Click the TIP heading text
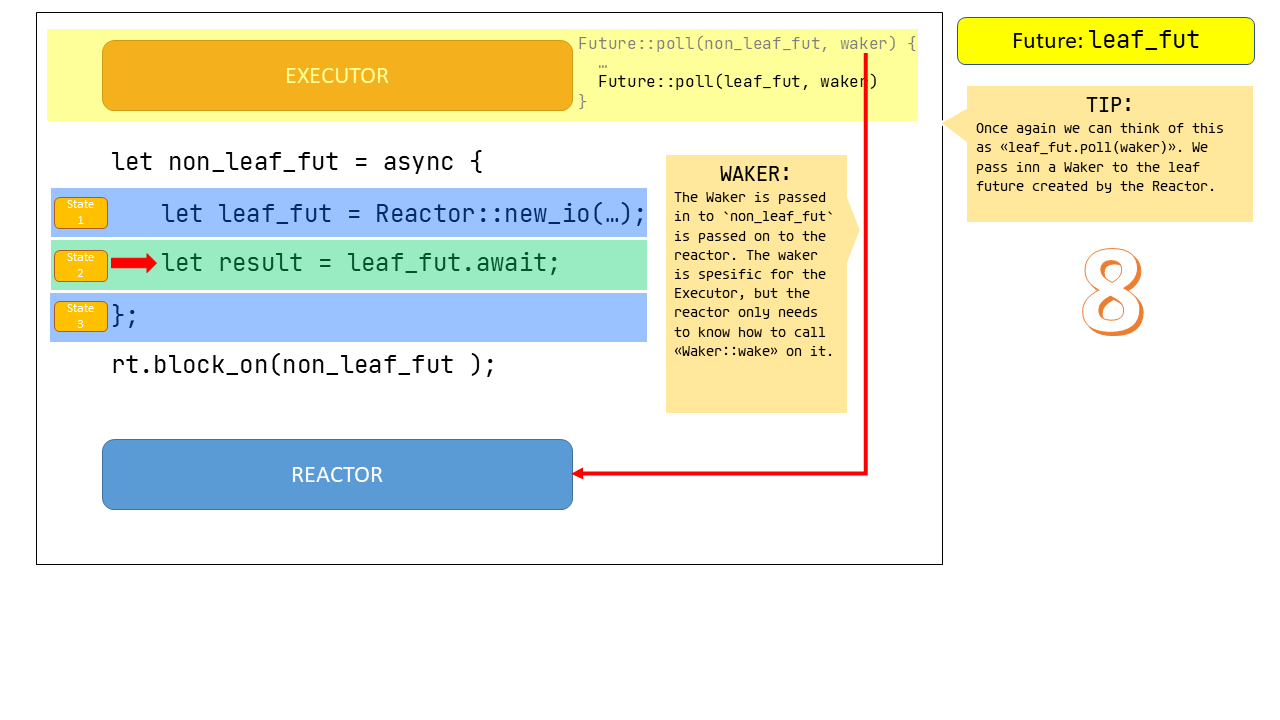Viewport: 1280px width, 720px height. click(x=1109, y=105)
